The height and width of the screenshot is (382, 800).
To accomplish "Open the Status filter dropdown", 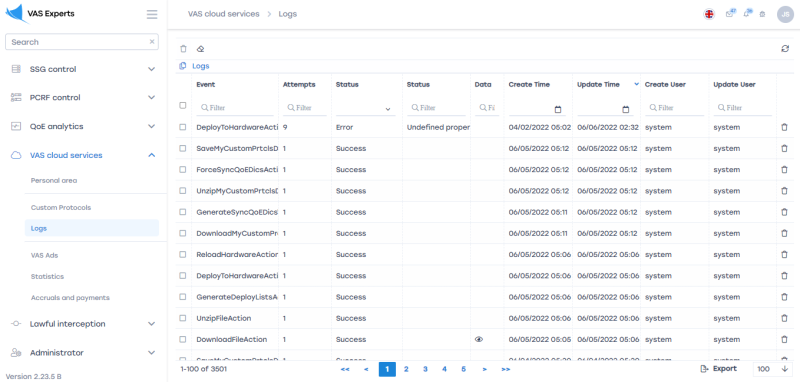I will pos(365,109).
